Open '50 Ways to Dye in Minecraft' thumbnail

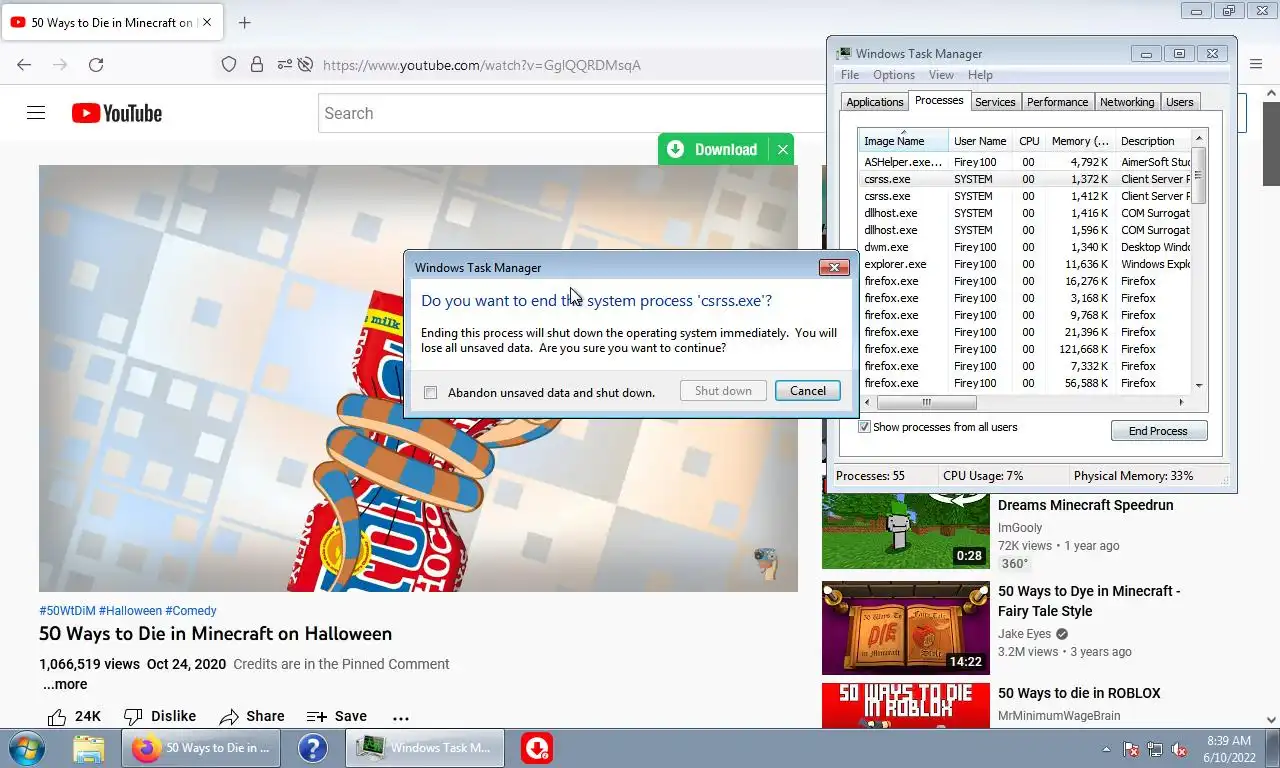[x=906, y=628]
